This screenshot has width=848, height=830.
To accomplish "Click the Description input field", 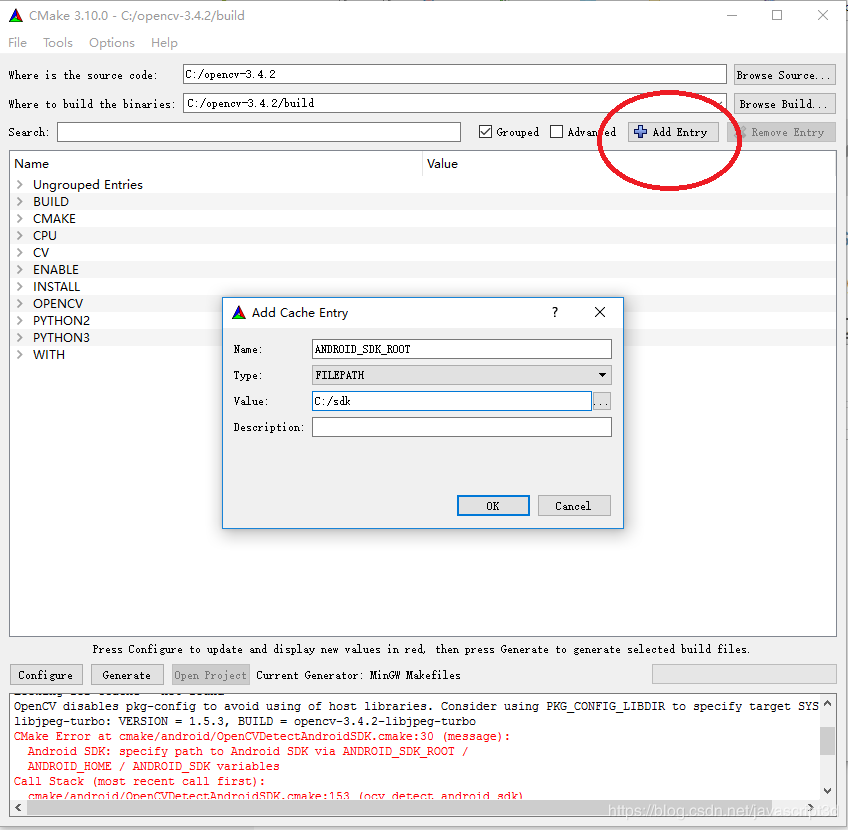I will point(462,427).
